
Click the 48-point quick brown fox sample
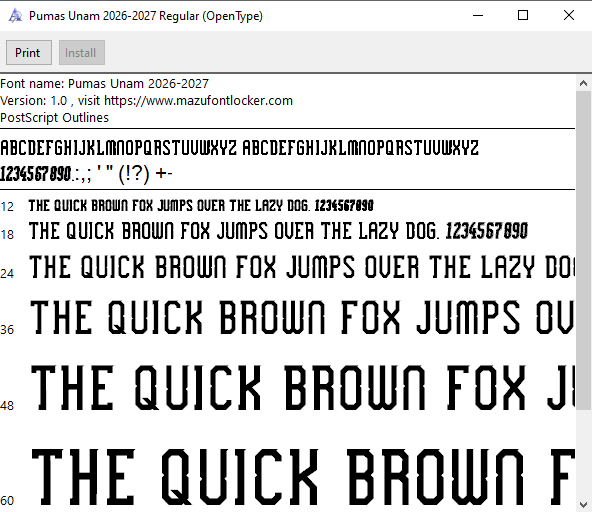pyautogui.click(x=302, y=387)
